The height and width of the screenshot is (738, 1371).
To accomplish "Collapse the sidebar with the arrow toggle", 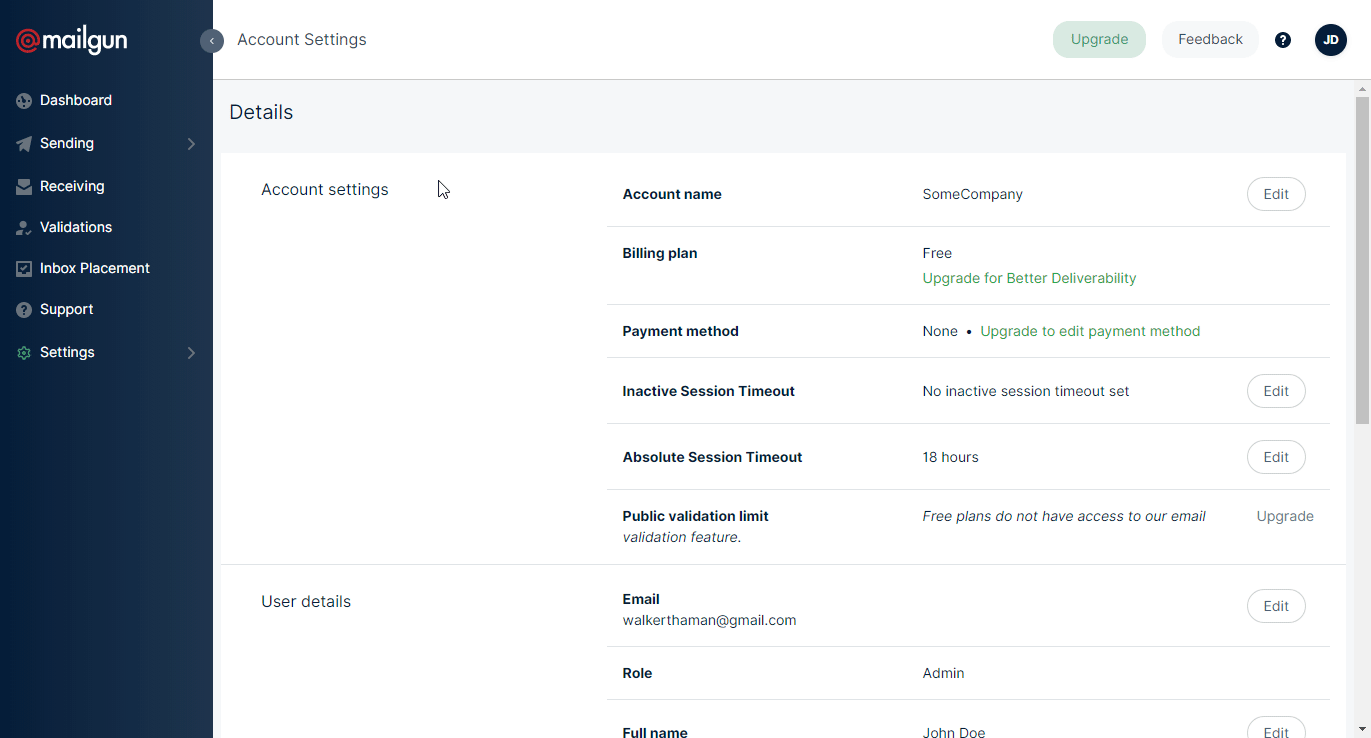I will click(211, 41).
